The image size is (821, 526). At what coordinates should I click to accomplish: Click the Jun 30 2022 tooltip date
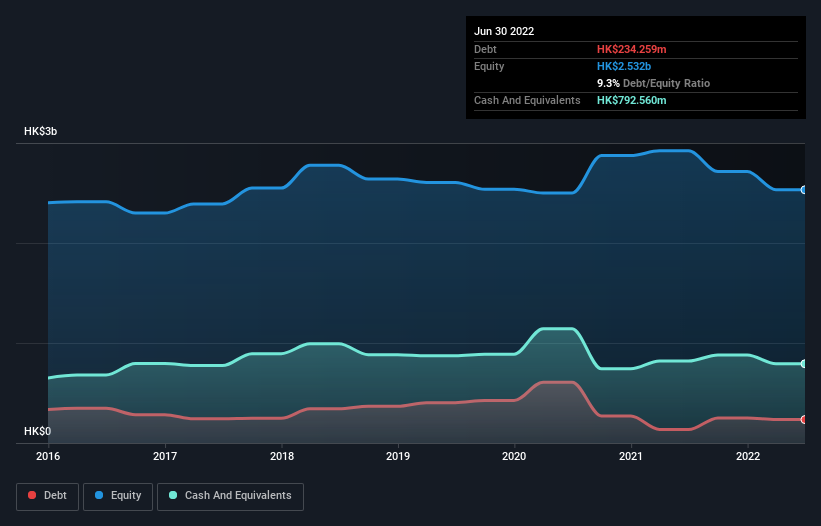[x=504, y=31]
